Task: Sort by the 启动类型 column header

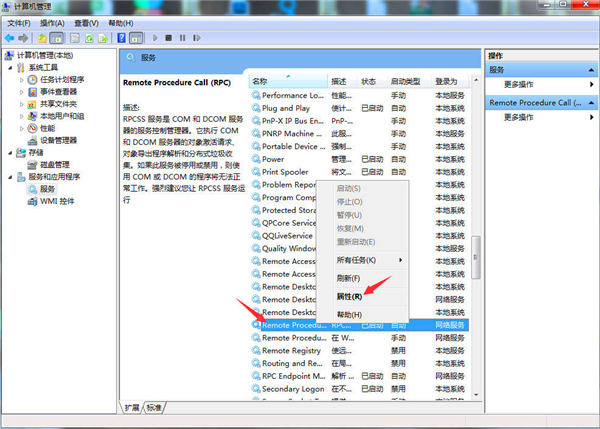Action: [x=409, y=82]
